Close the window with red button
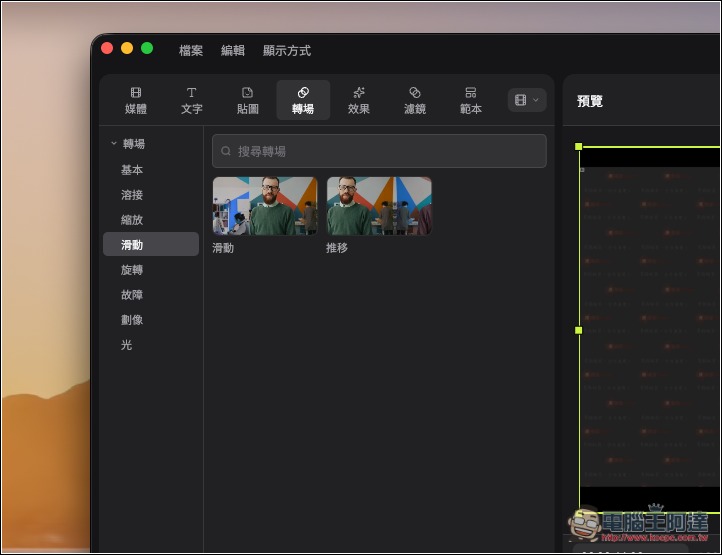The width and height of the screenshot is (722, 555). point(107,48)
